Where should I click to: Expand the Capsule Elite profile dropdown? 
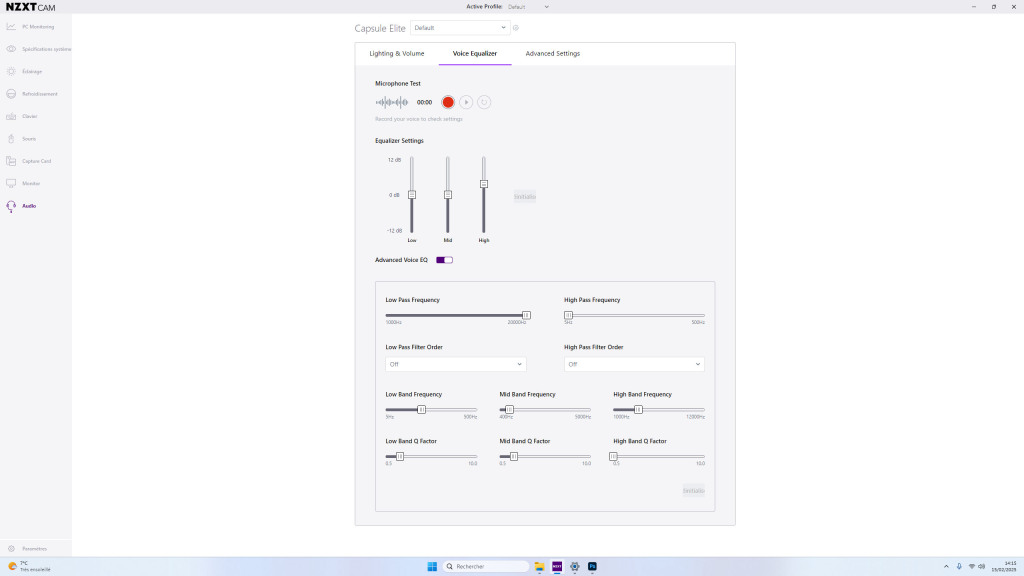click(460, 28)
